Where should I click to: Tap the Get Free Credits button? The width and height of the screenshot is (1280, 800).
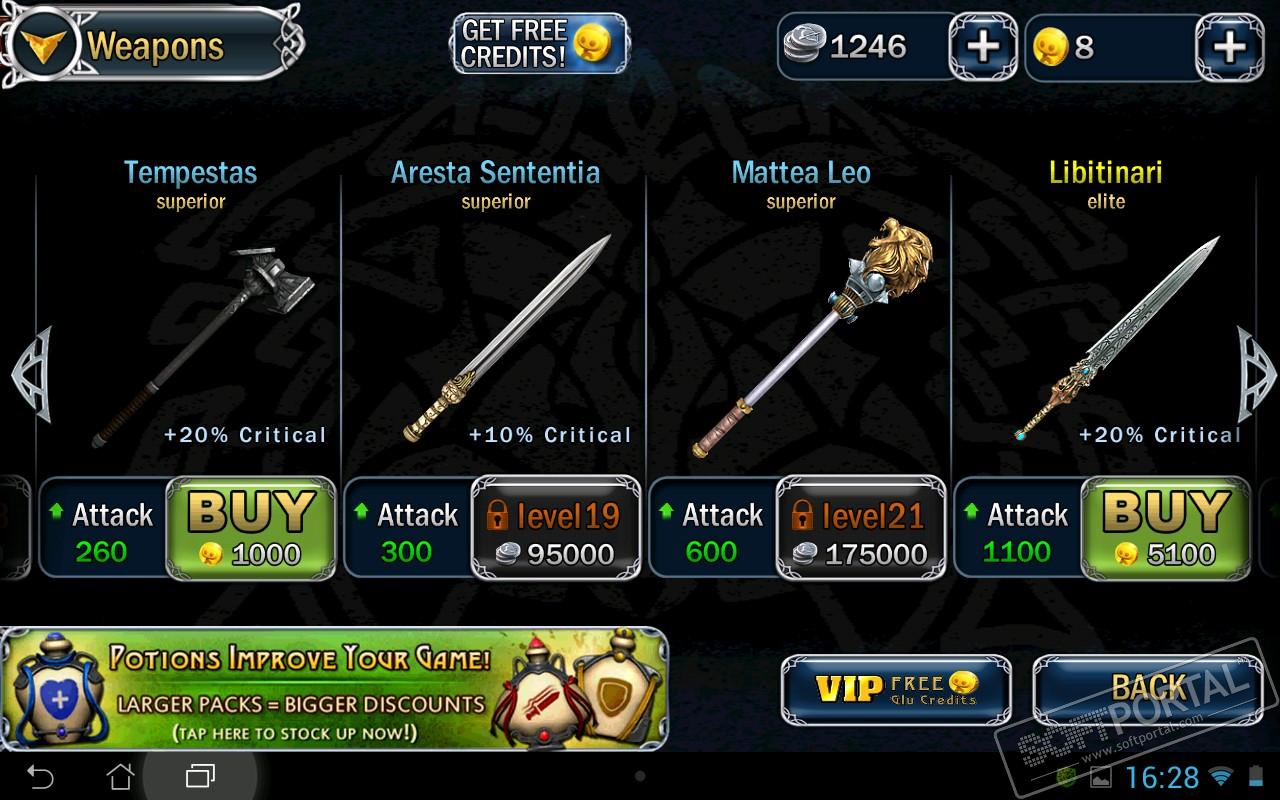(540, 44)
